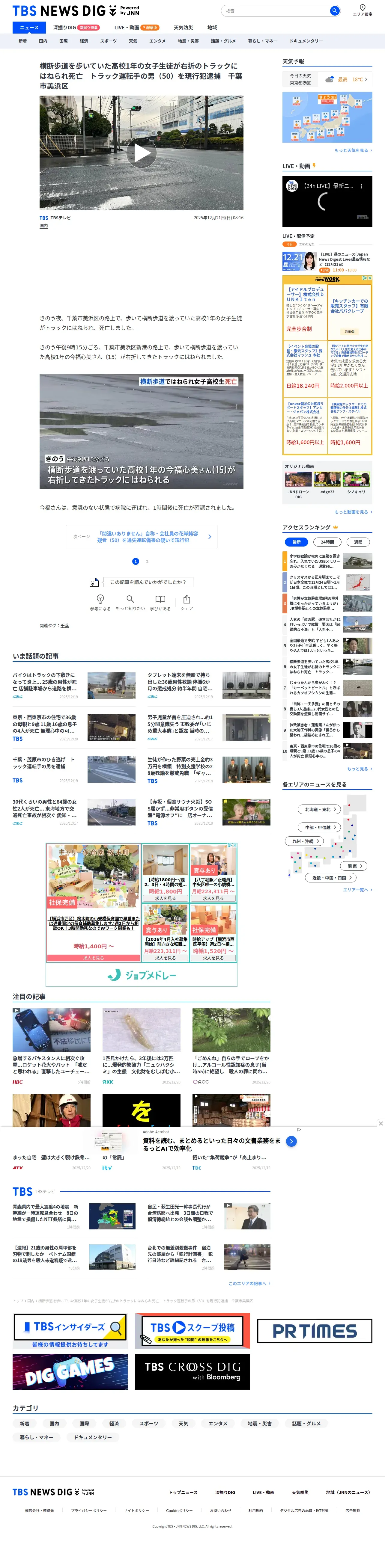The width and height of the screenshot is (385, 1568).
Task: Click footer TBS NEWS DIG logo
Action: click(x=53, y=1492)
